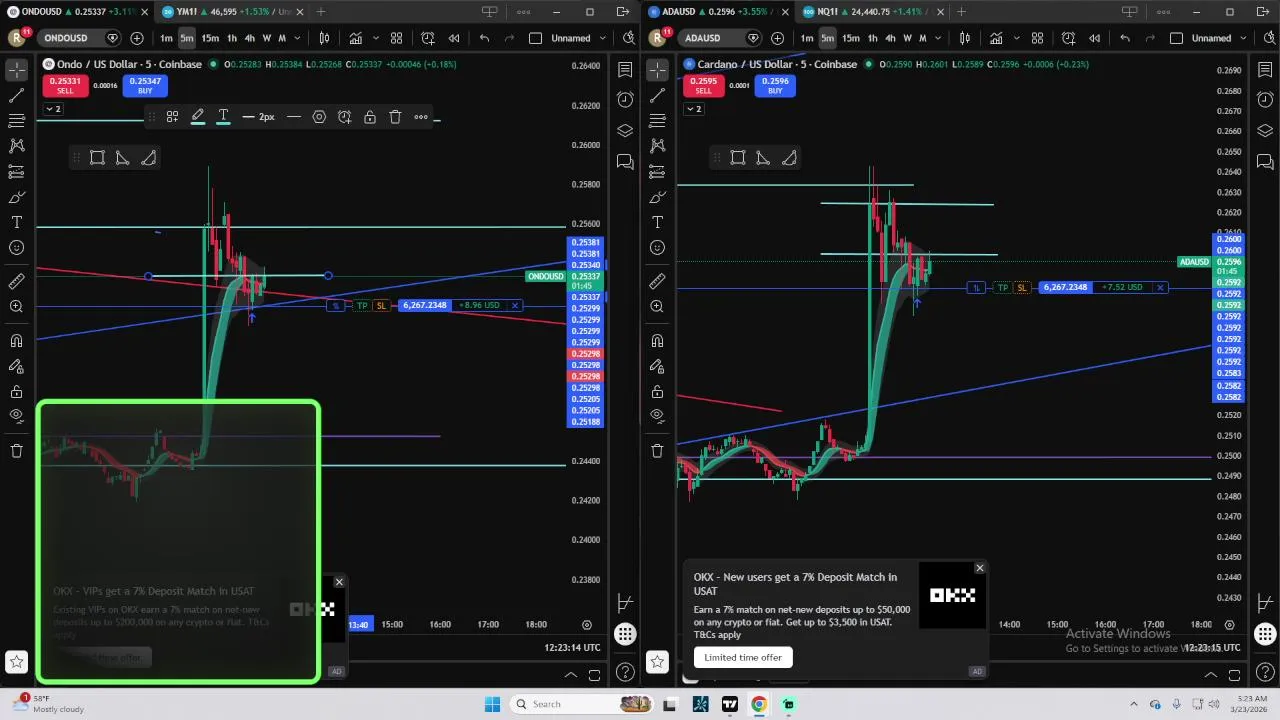Open the chat panel in ADAUSD right sidebar

[x=1265, y=161]
